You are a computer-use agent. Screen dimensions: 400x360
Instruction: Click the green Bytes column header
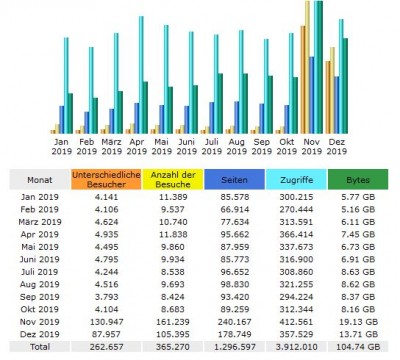click(x=358, y=180)
